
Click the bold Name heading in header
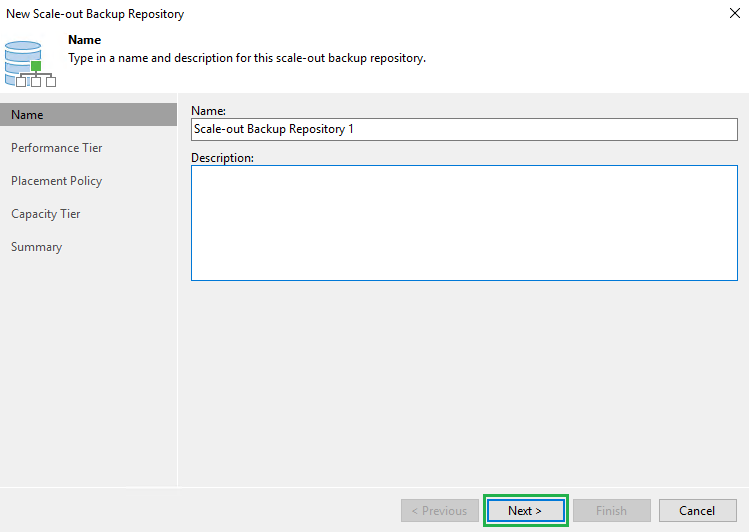84,40
